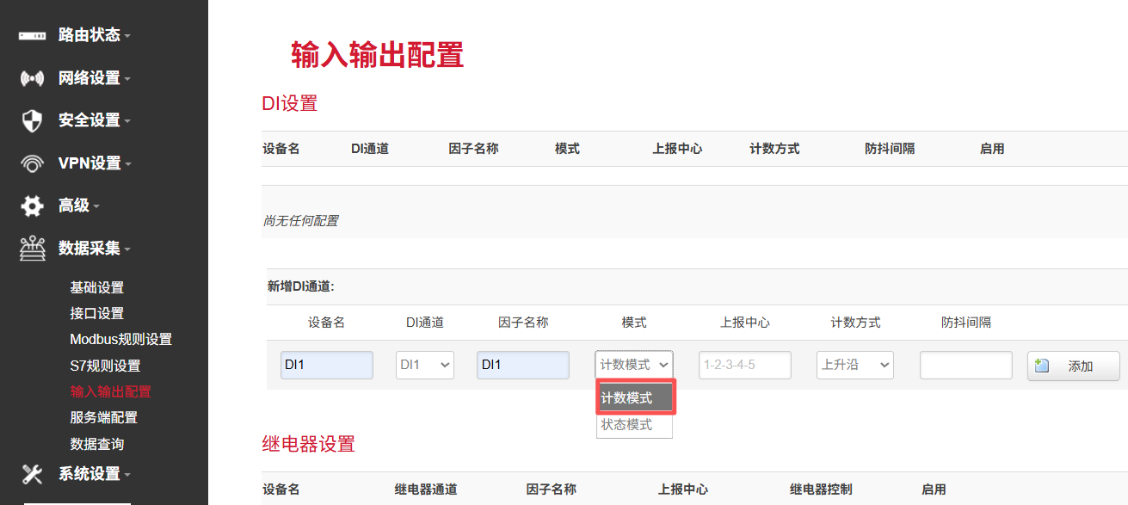The image size is (1128, 505).
Task: Expand the 网络设置 menu
Action: (x=94, y=78)
